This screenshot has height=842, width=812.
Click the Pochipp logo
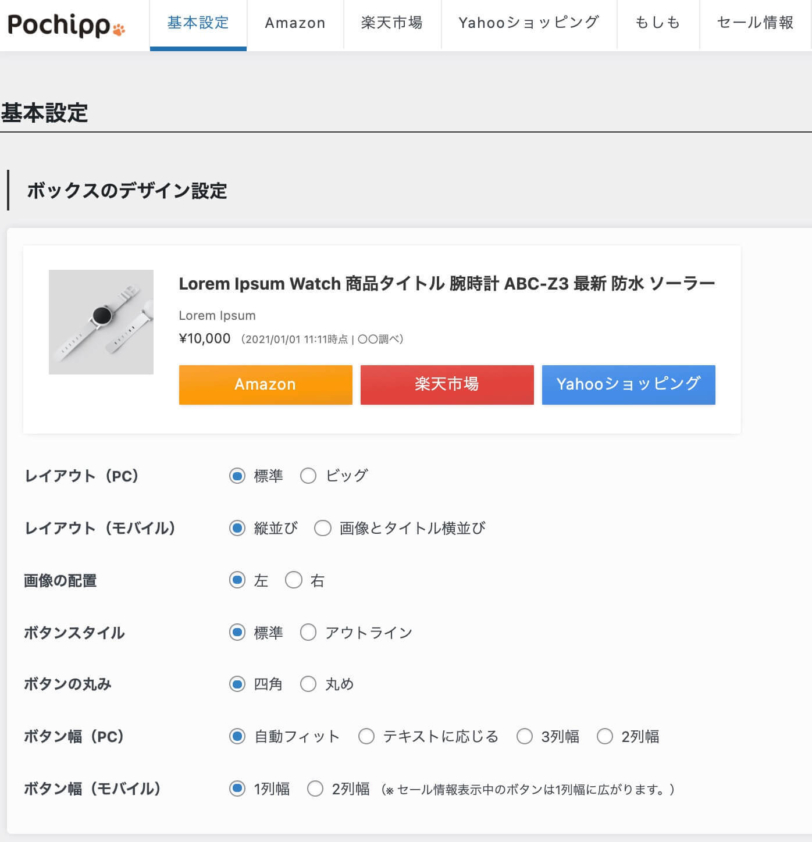click(67, 25)
